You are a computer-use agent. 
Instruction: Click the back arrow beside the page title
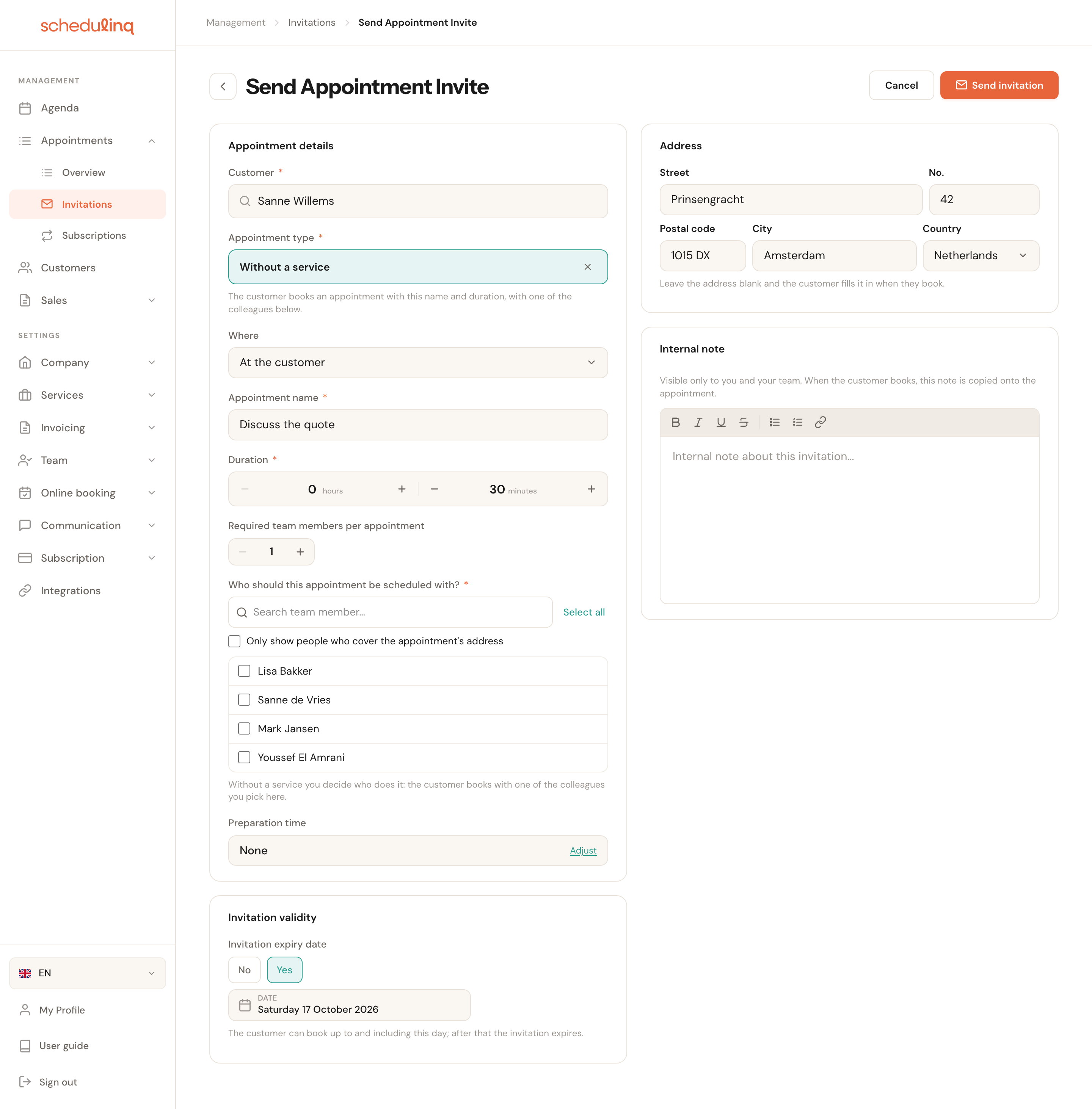point(223,86)
